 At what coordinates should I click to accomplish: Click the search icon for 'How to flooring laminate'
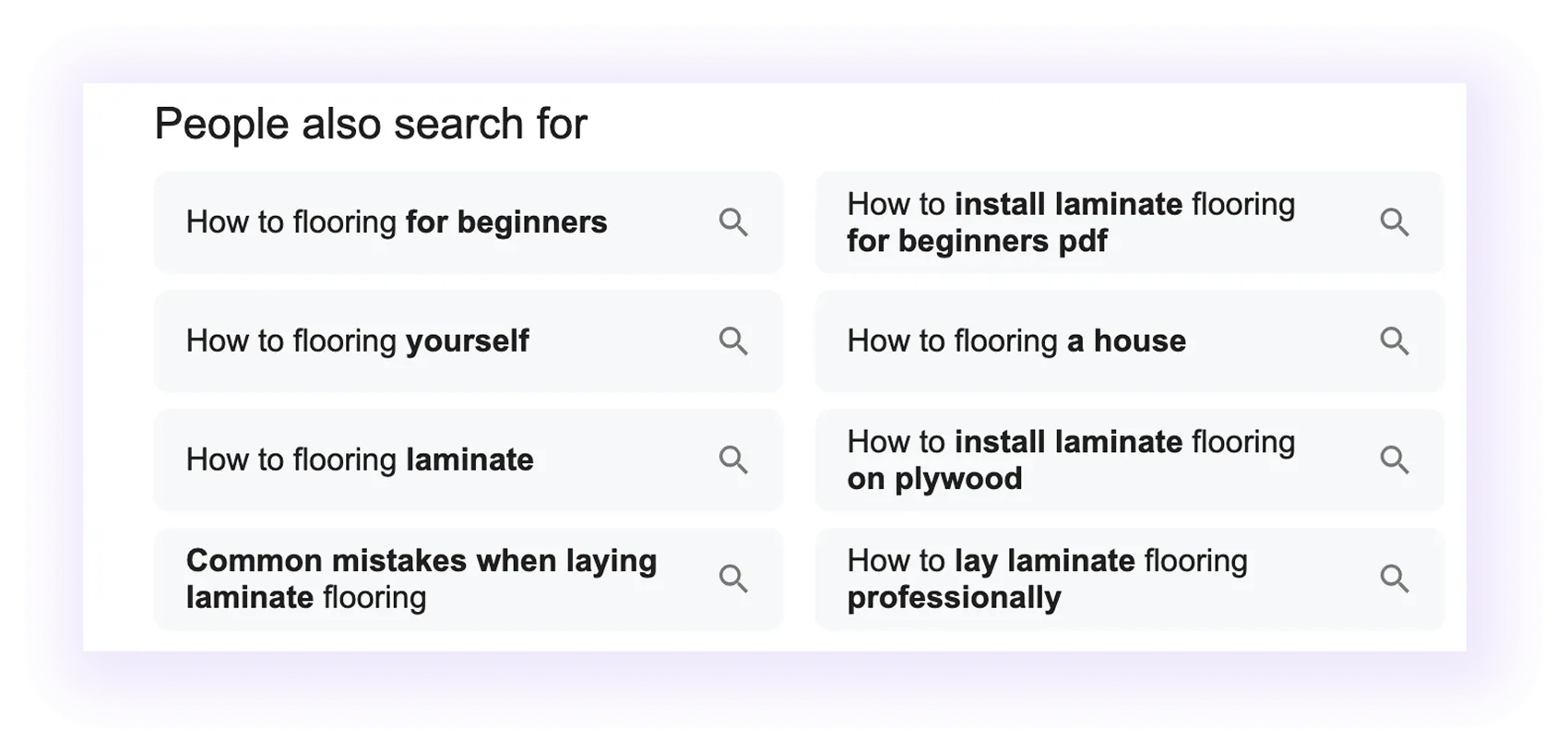pos(734,460)
